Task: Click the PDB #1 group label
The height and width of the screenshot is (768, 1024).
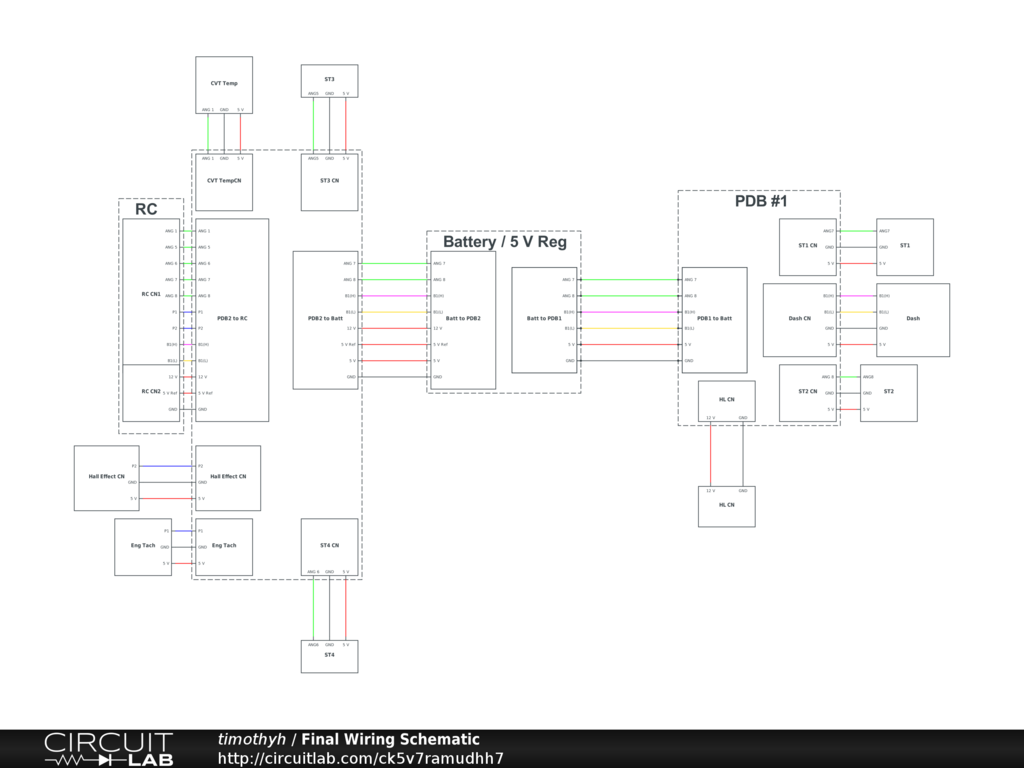Action: [761, 201]
